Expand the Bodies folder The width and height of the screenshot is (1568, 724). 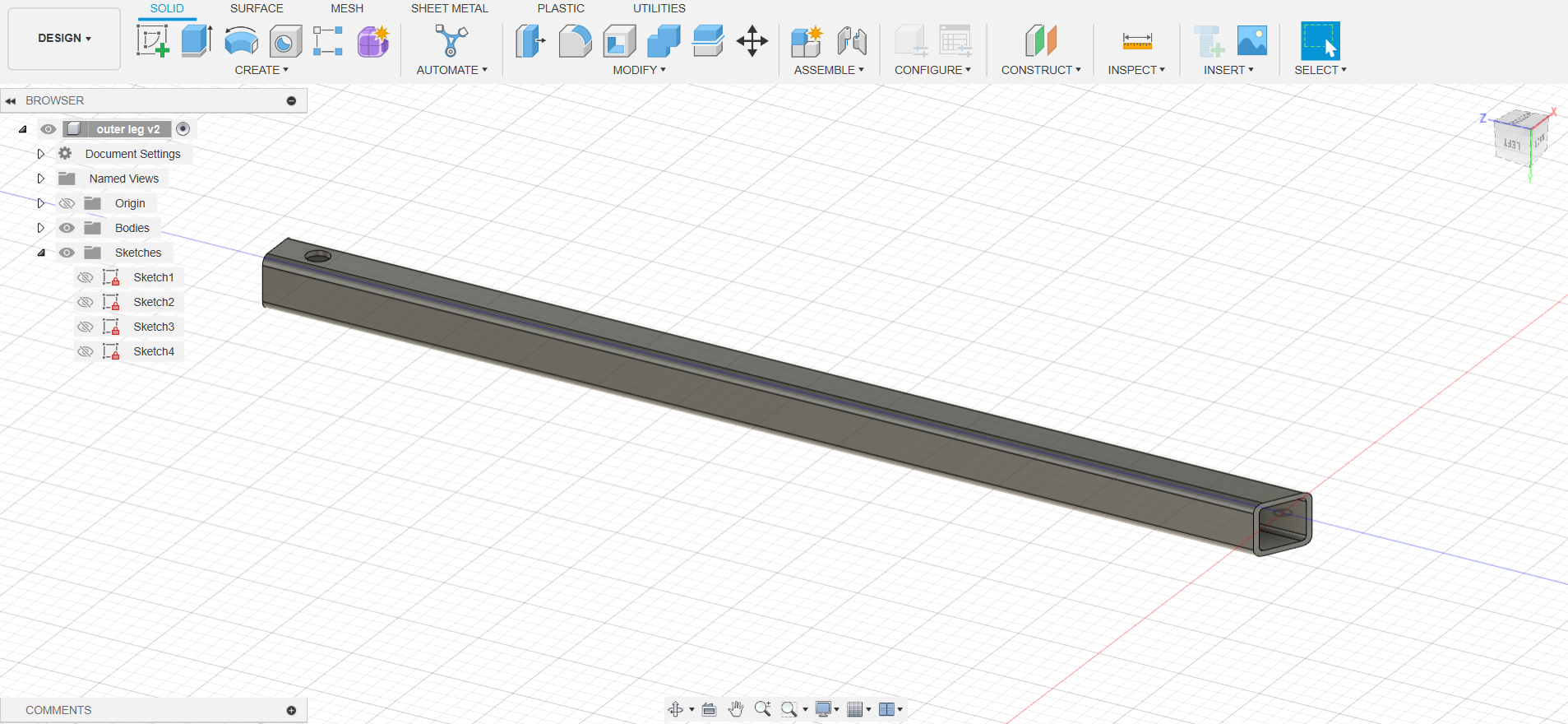[40, 228]
